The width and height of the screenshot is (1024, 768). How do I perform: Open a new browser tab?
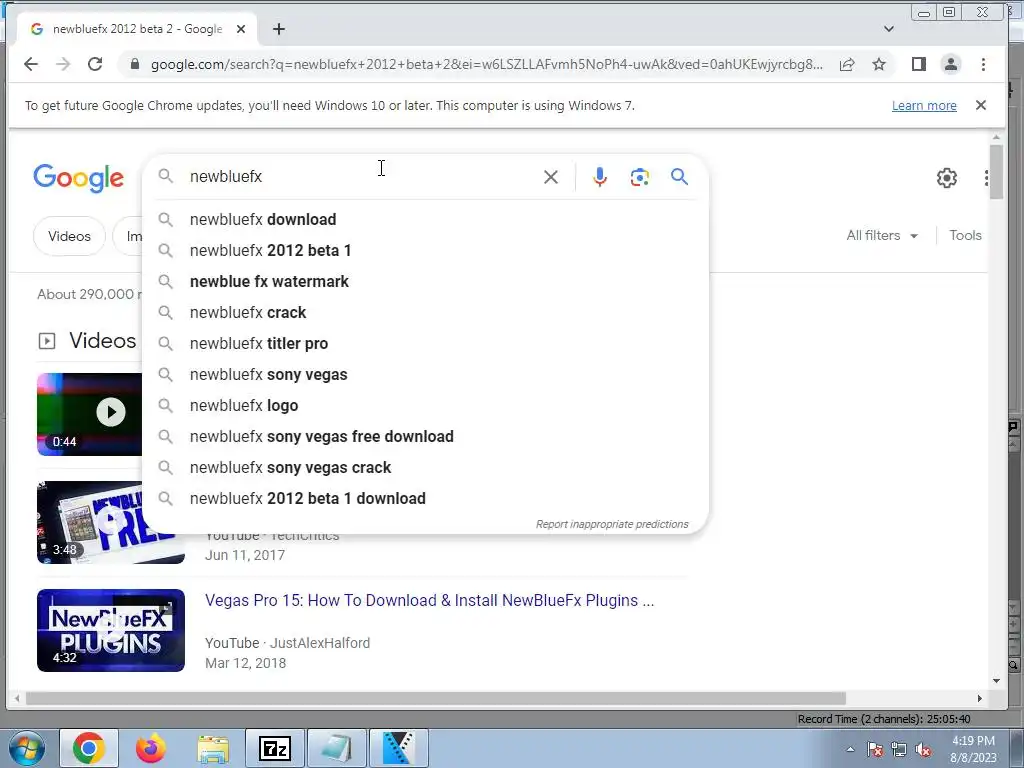[x=279, y=29]
